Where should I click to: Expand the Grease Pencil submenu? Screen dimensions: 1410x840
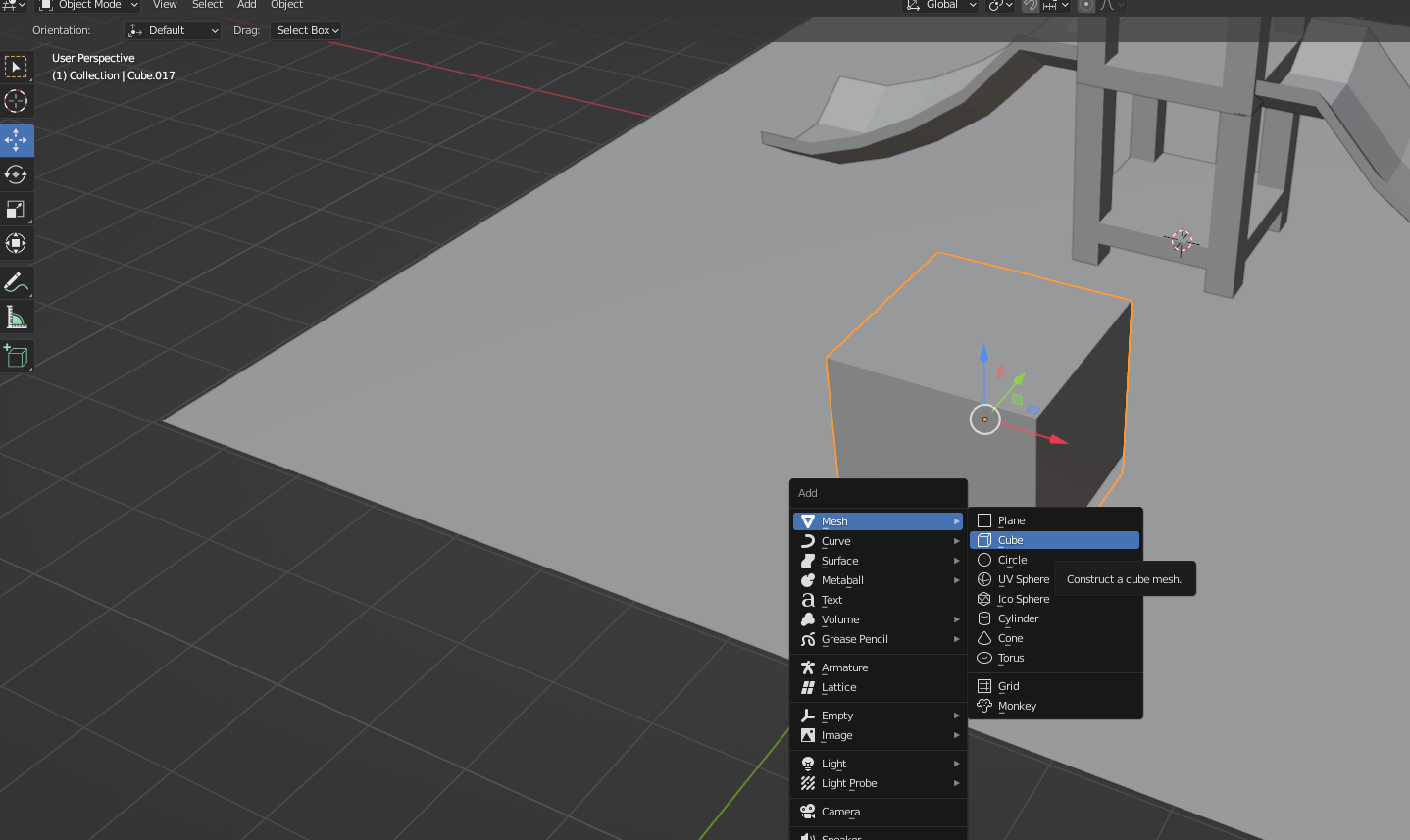[879, 639]
